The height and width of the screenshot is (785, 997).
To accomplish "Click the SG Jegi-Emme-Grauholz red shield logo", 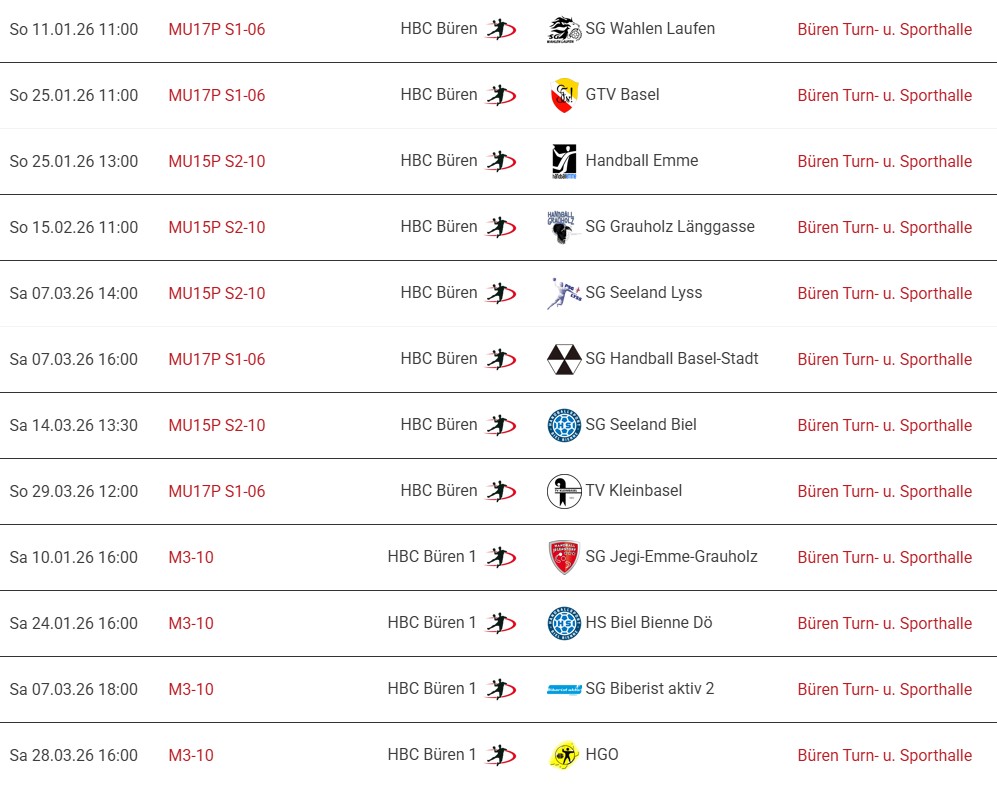I will (x=564, y=558).
